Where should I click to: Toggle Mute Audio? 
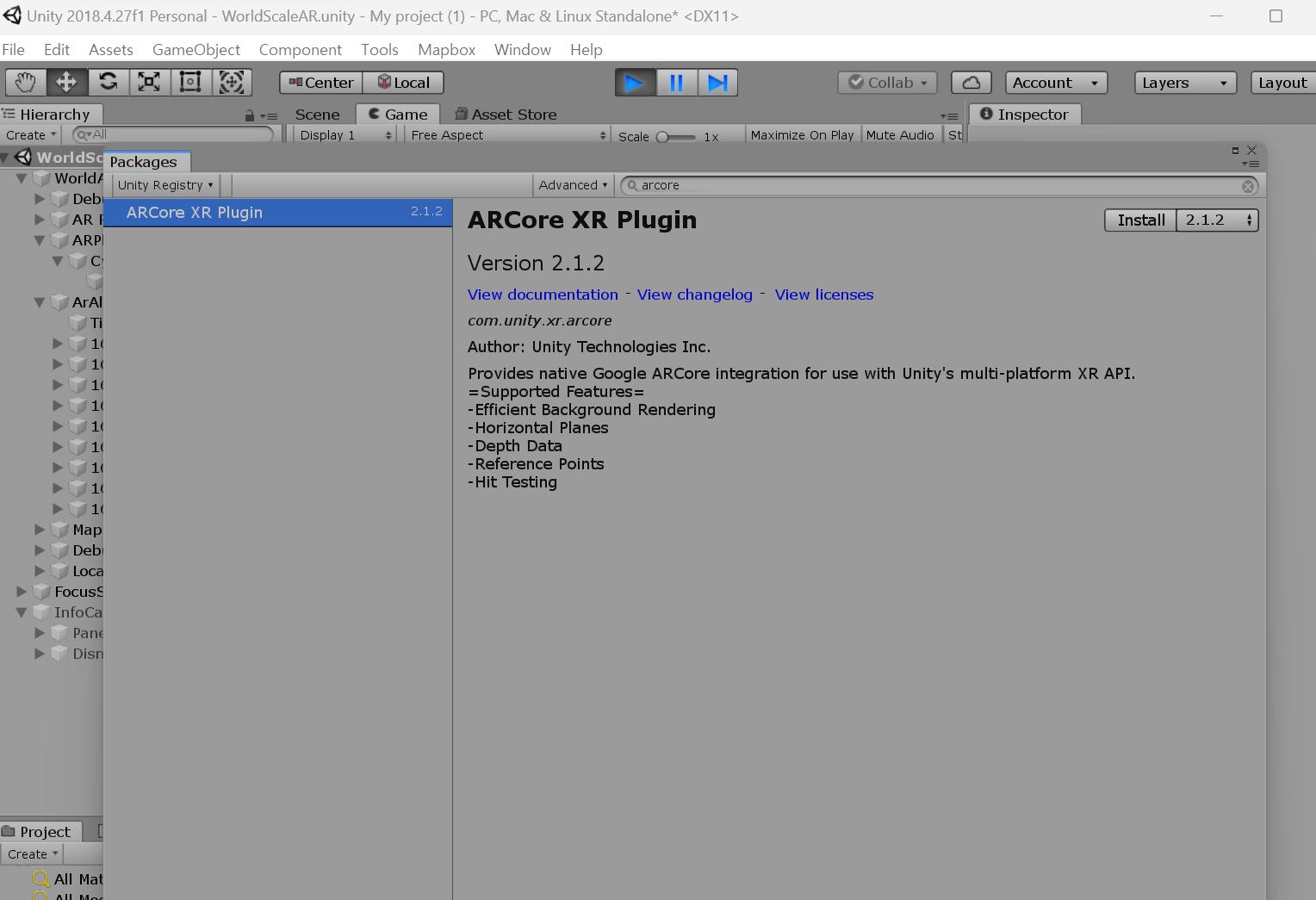click(x=900, y=135)
